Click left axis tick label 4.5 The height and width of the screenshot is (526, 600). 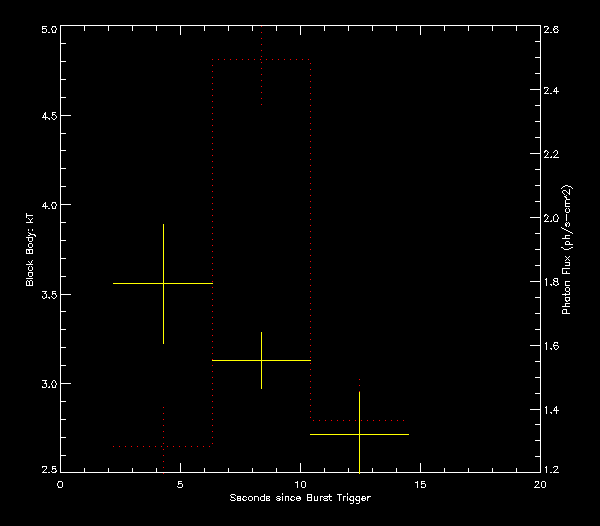[x=43, y=116]
